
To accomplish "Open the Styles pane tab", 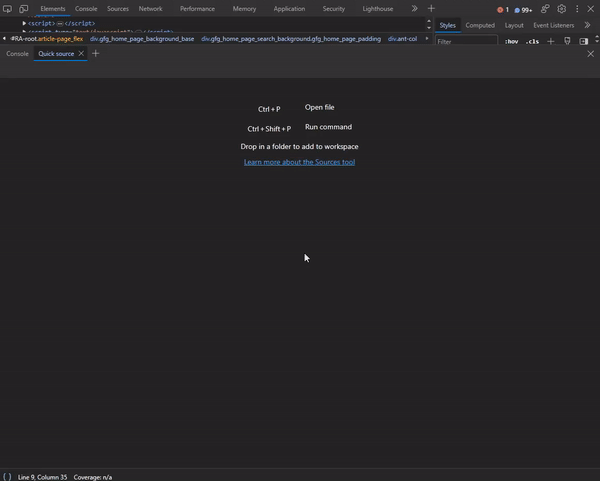I will pos(447,25).
